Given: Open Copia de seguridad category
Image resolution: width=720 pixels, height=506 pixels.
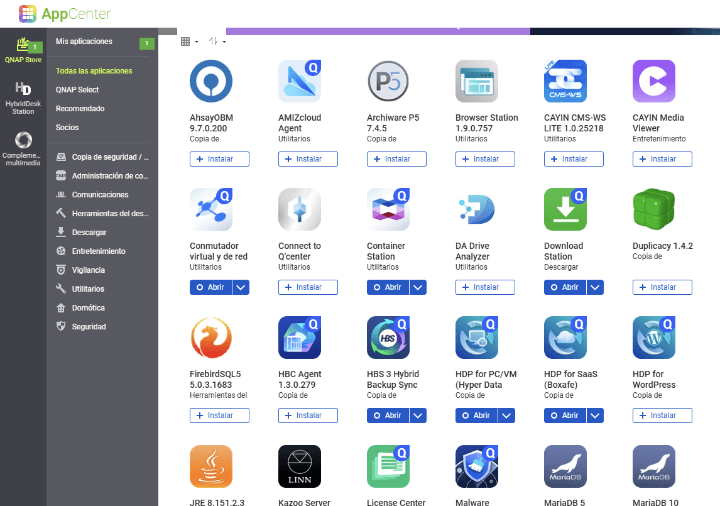Looking at the screenshot, I should click(102, 157).
